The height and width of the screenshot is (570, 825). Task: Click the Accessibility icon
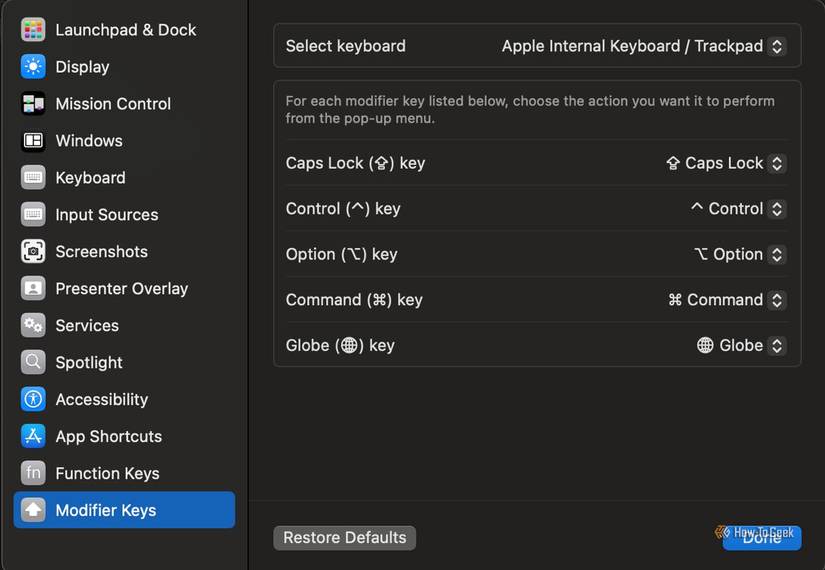coord(33,399)
